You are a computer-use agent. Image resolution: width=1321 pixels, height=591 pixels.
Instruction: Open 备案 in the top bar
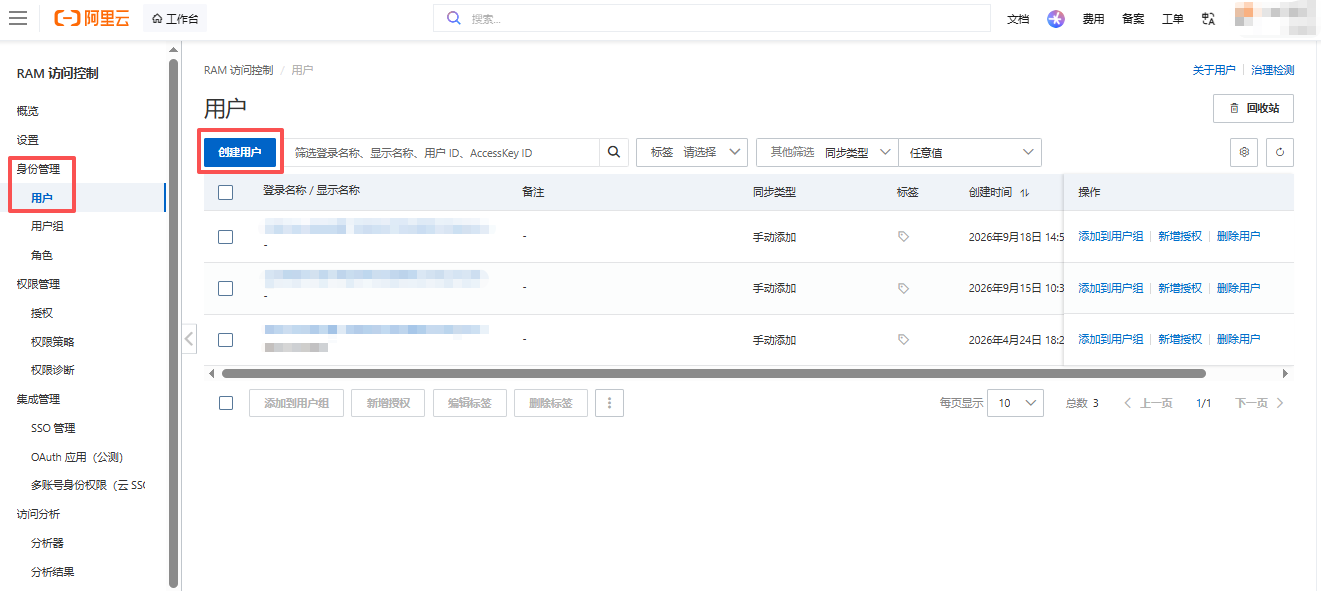point(1133,18)
